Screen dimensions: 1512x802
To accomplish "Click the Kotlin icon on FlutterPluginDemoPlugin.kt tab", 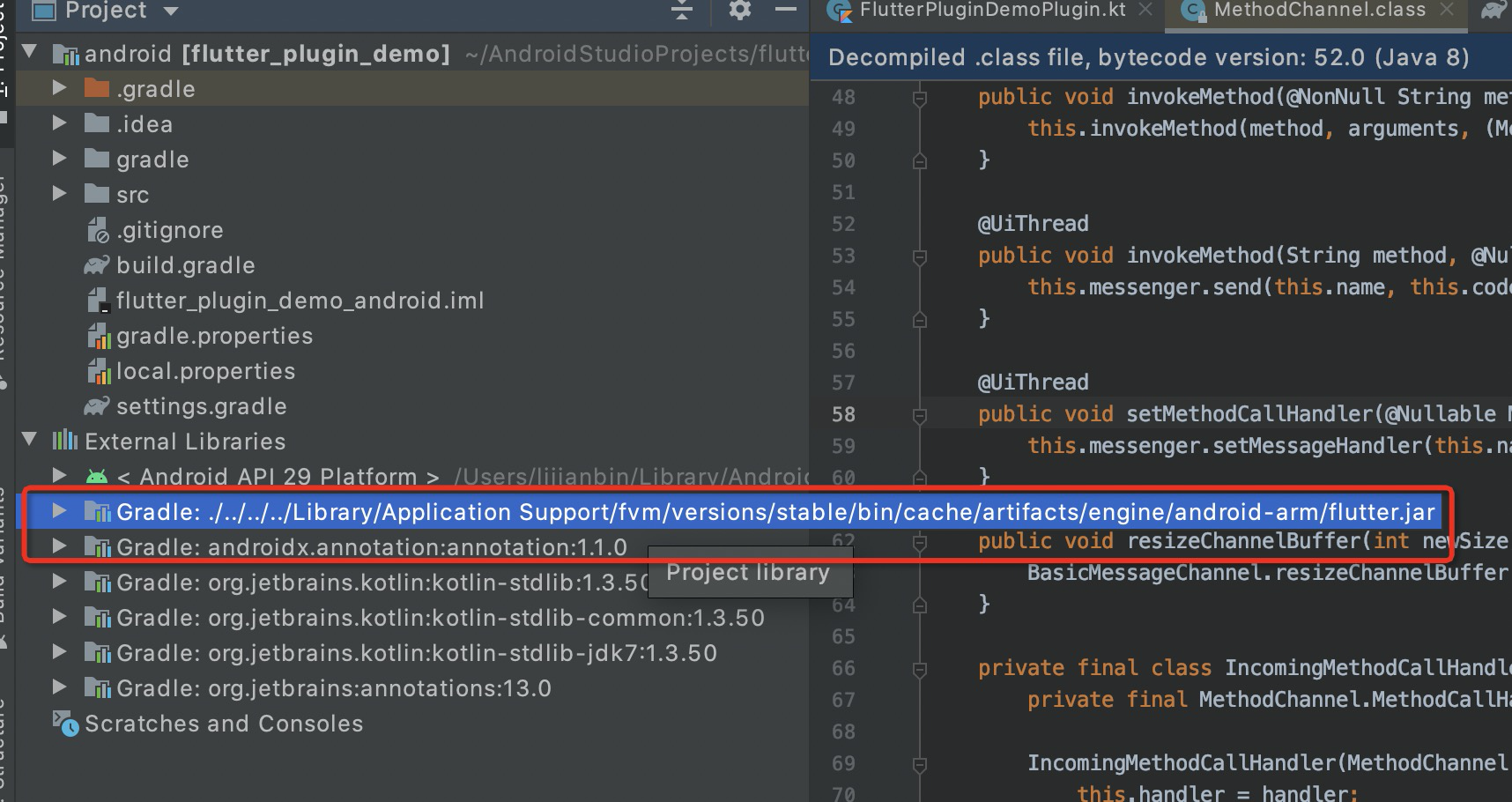I will [838, 11].
